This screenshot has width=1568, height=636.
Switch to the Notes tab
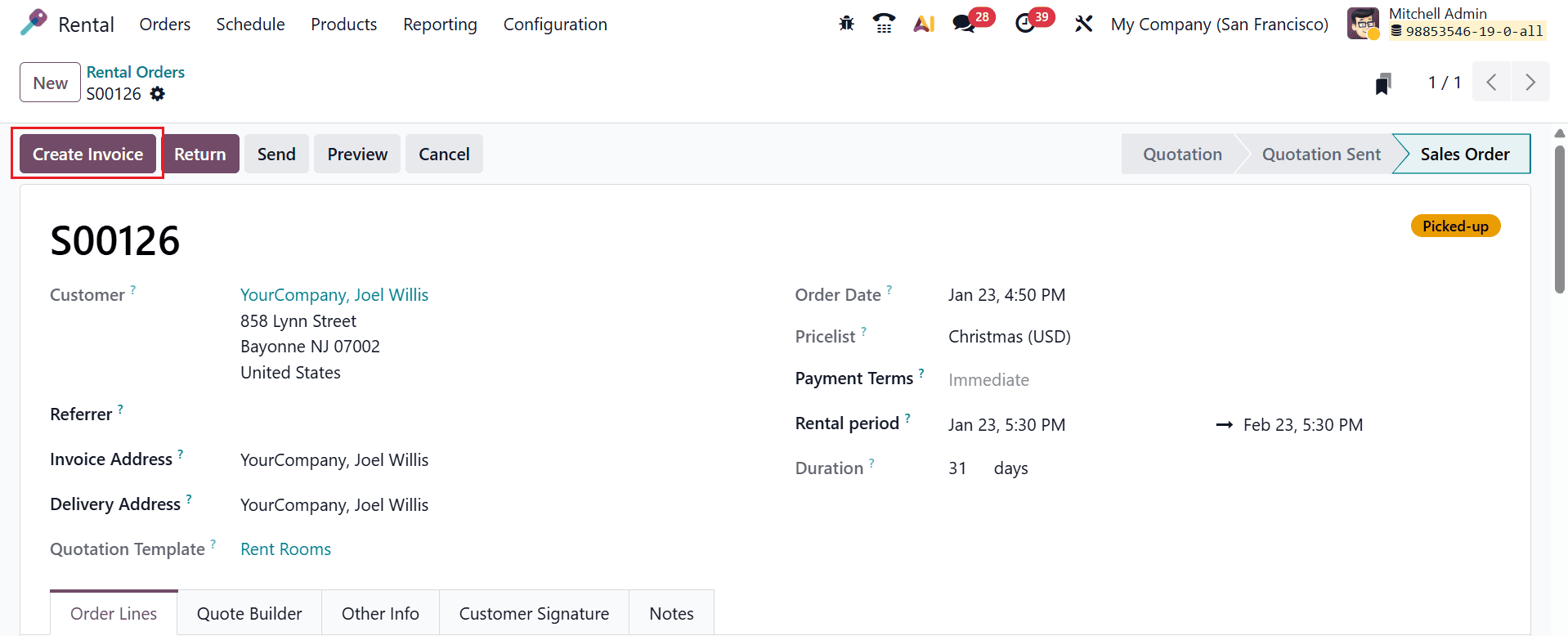[671, 613]
